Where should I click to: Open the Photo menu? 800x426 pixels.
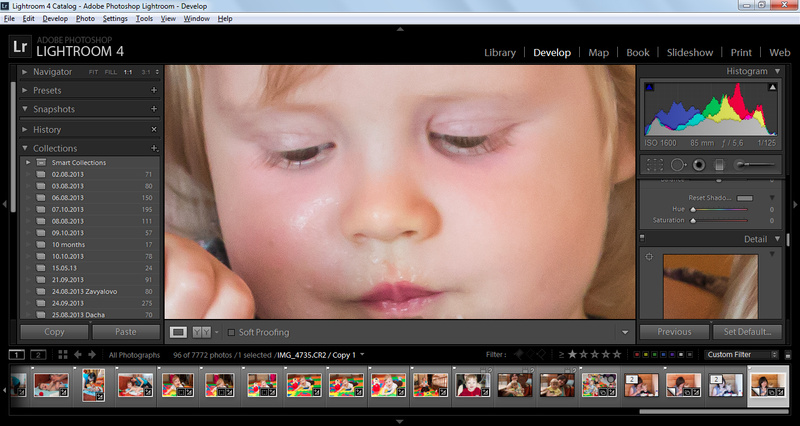point(86,18)
